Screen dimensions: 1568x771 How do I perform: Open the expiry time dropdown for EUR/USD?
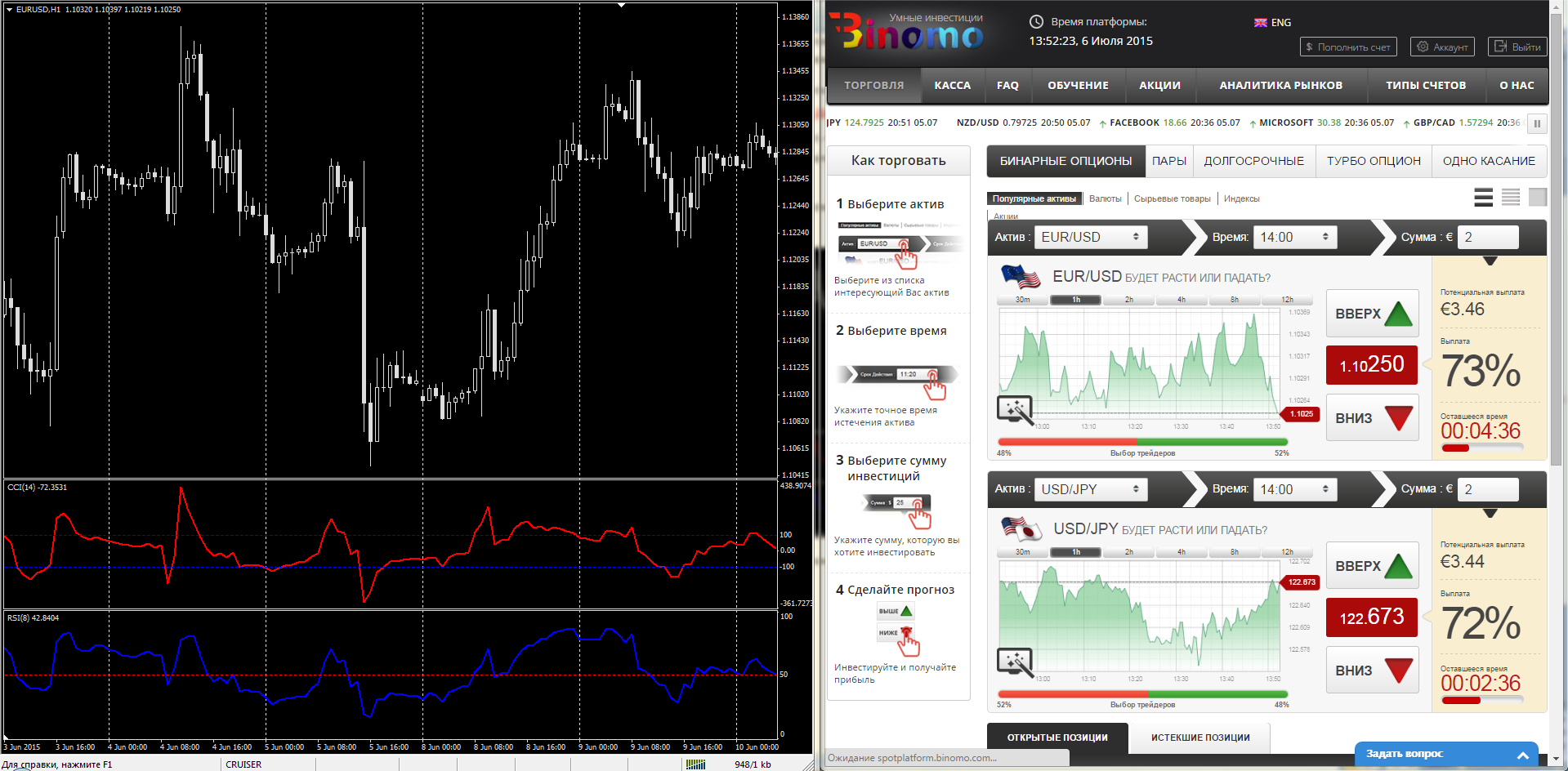[x=1294, y=237]
